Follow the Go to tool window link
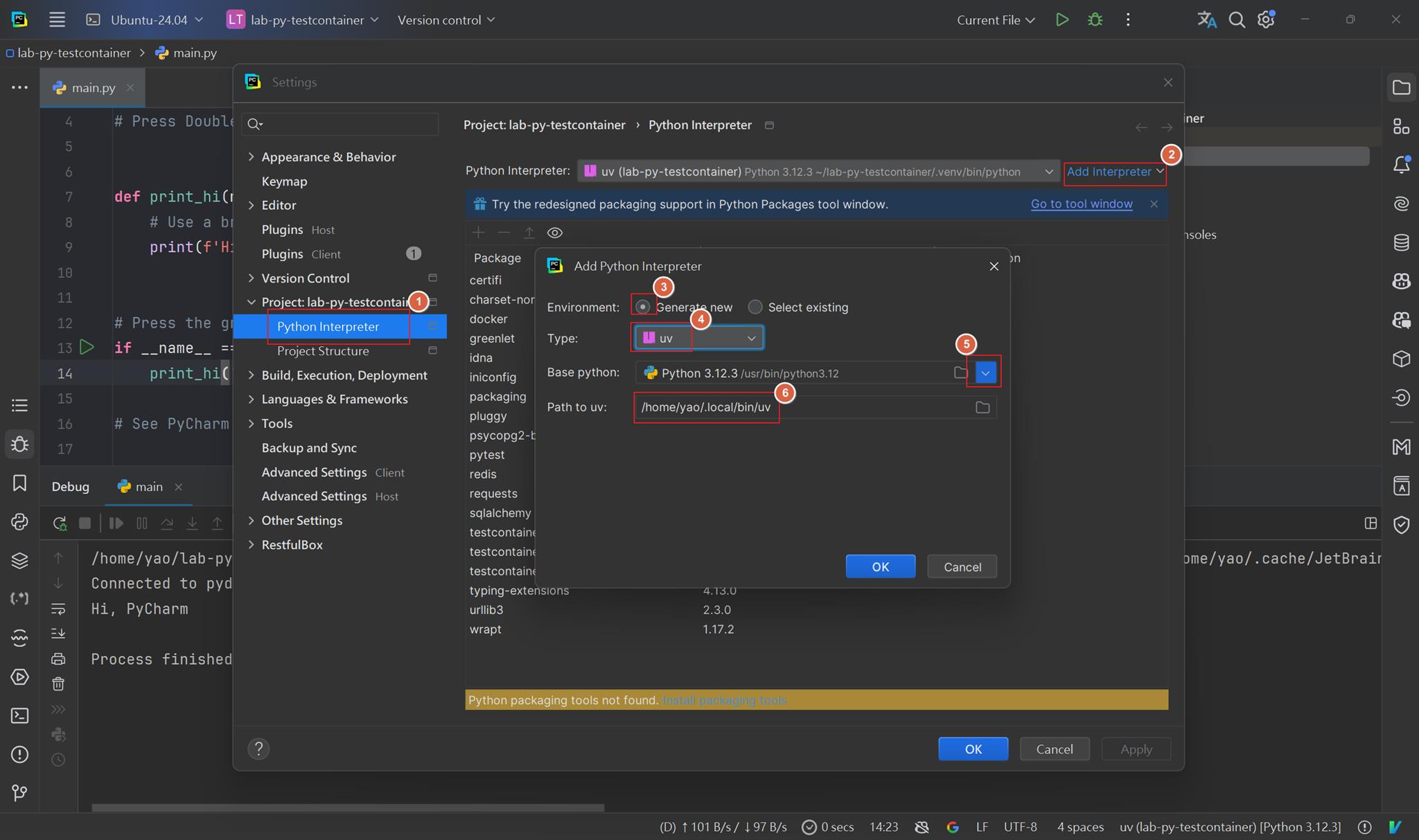 click(1082, 204)
